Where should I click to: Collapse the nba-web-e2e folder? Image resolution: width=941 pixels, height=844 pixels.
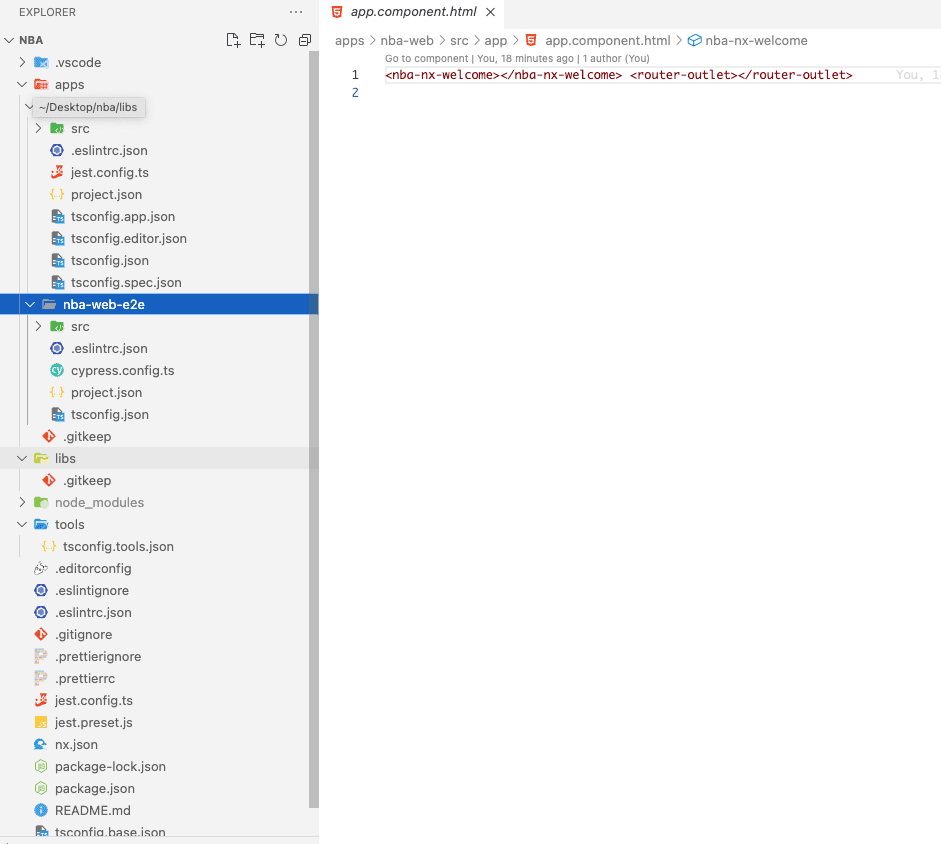click(x=31, y=304)
